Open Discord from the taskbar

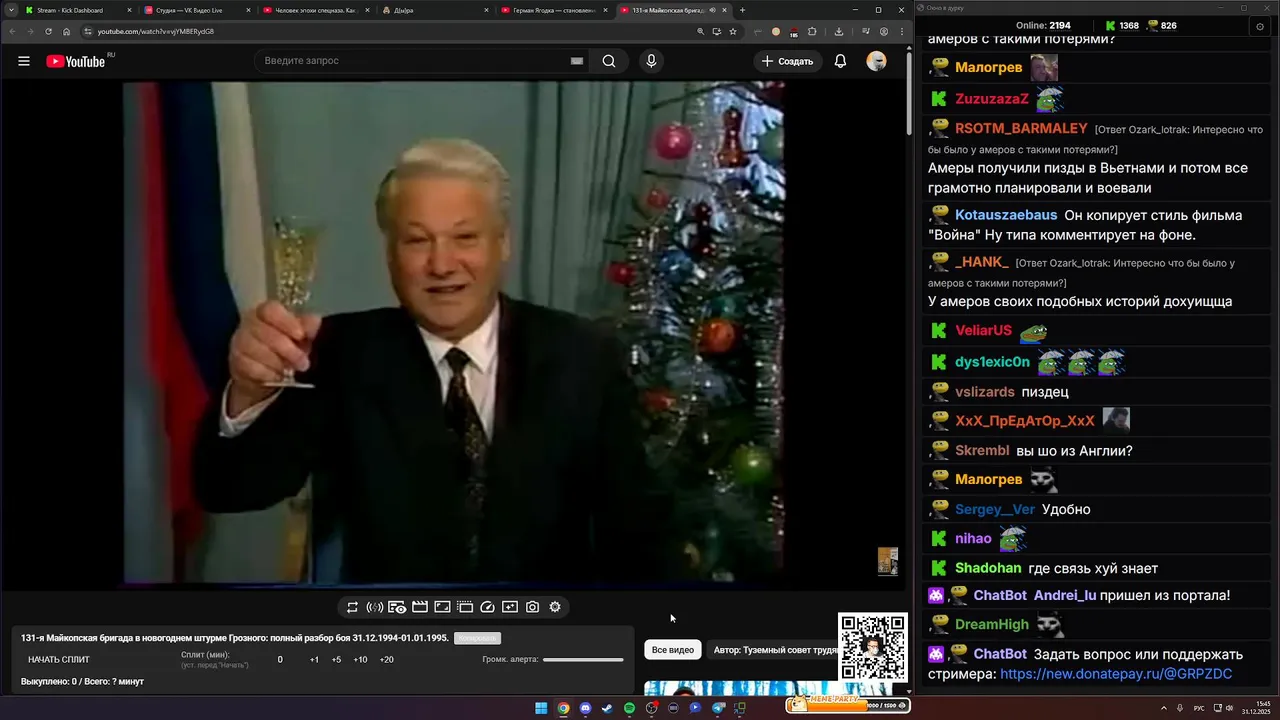pyautogui.click(x=585, y=708)
